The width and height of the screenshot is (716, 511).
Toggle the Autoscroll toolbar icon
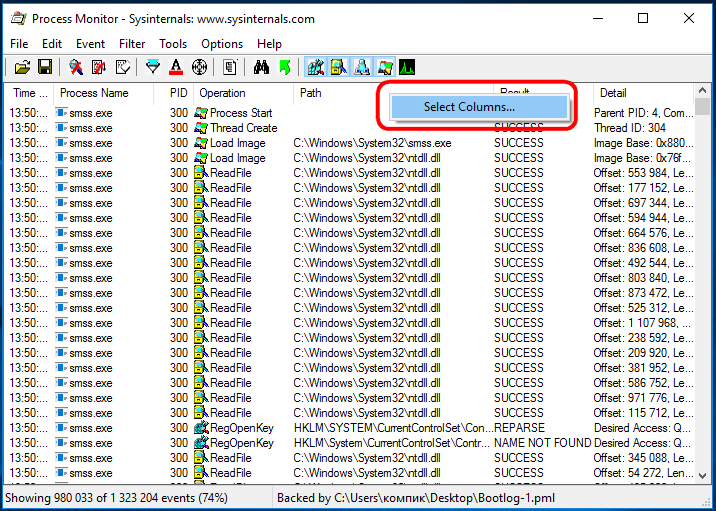point(99,68)
